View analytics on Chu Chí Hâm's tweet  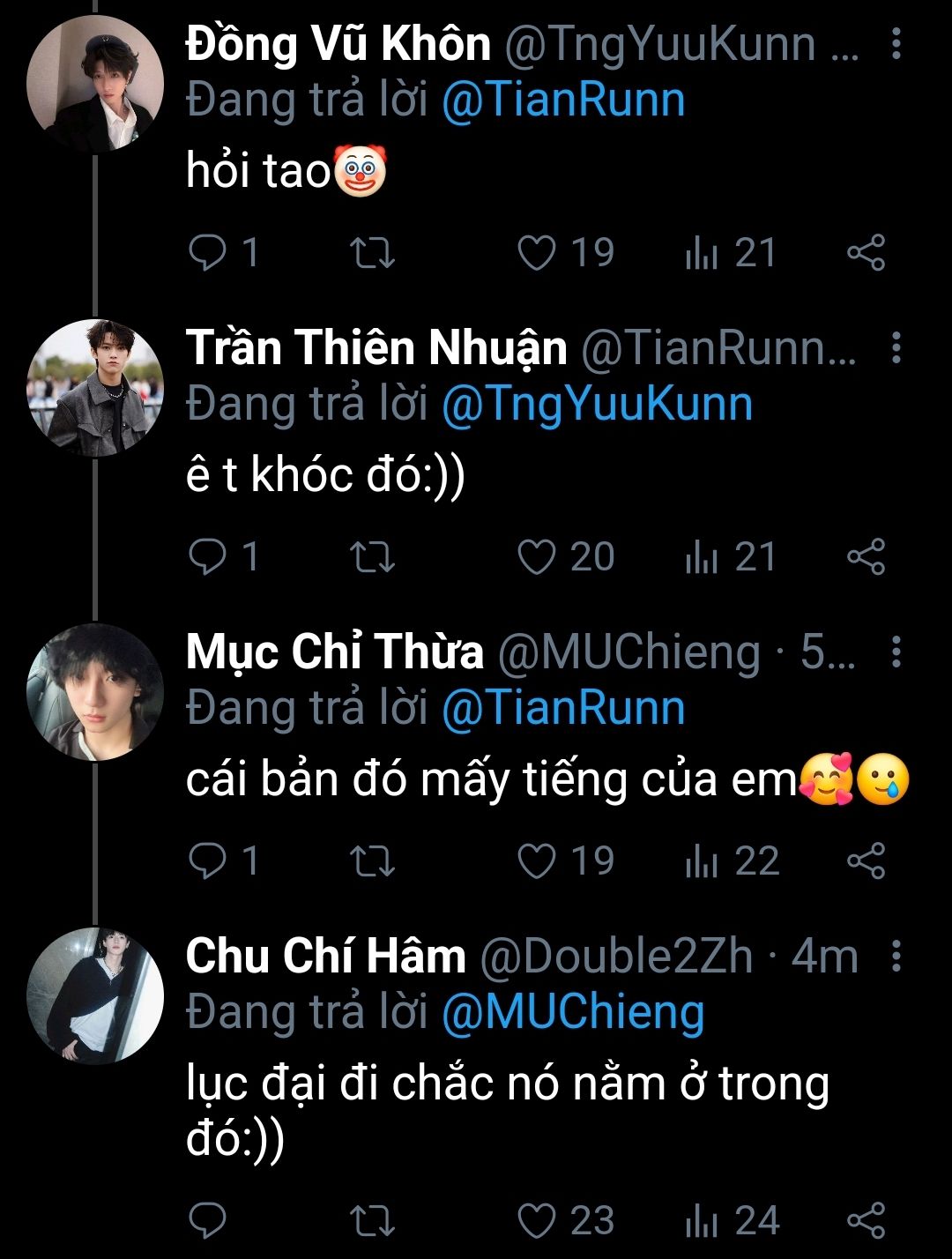coord(702,1221)
